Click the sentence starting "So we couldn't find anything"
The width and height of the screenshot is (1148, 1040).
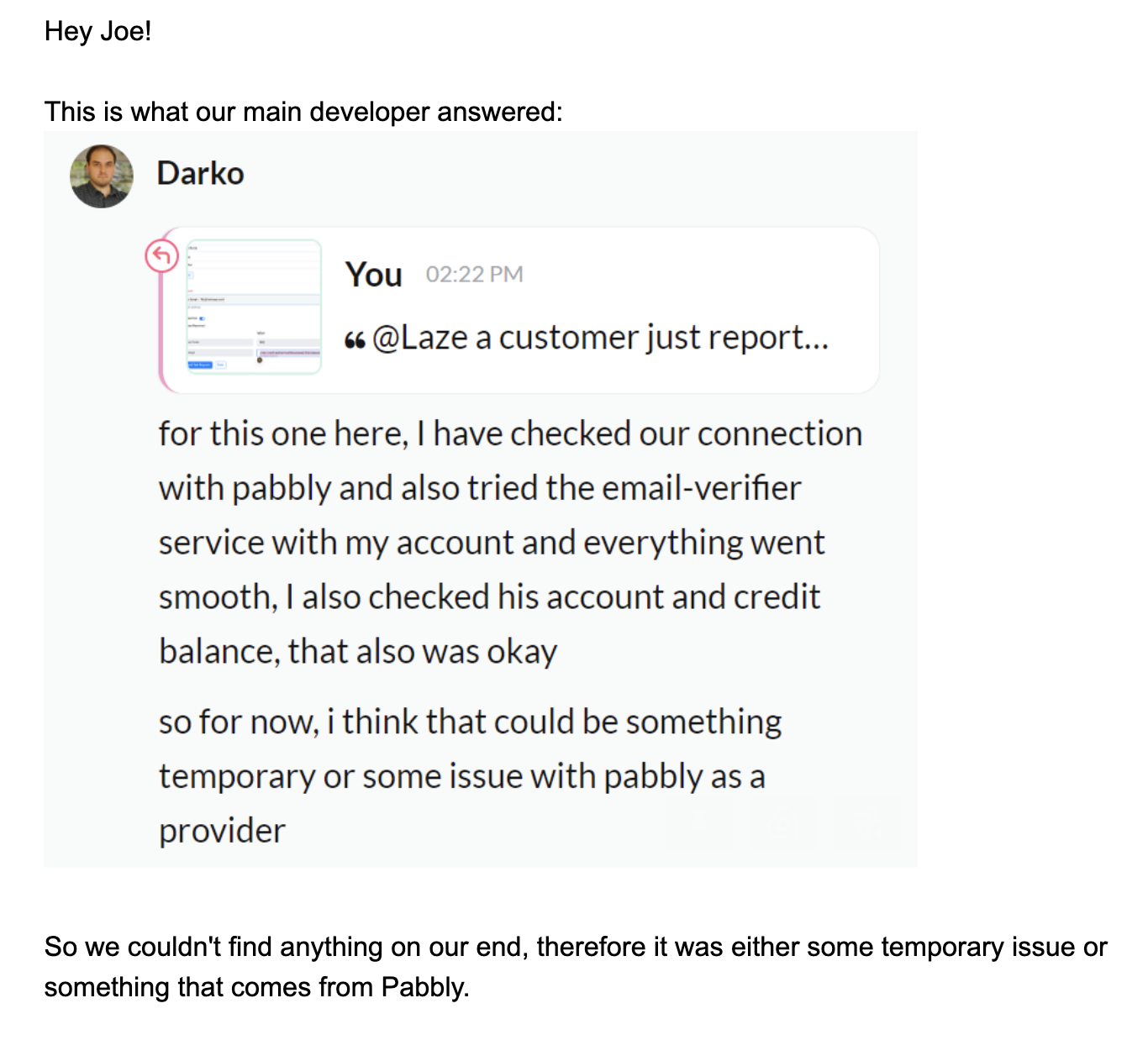(x=576, y=967)
